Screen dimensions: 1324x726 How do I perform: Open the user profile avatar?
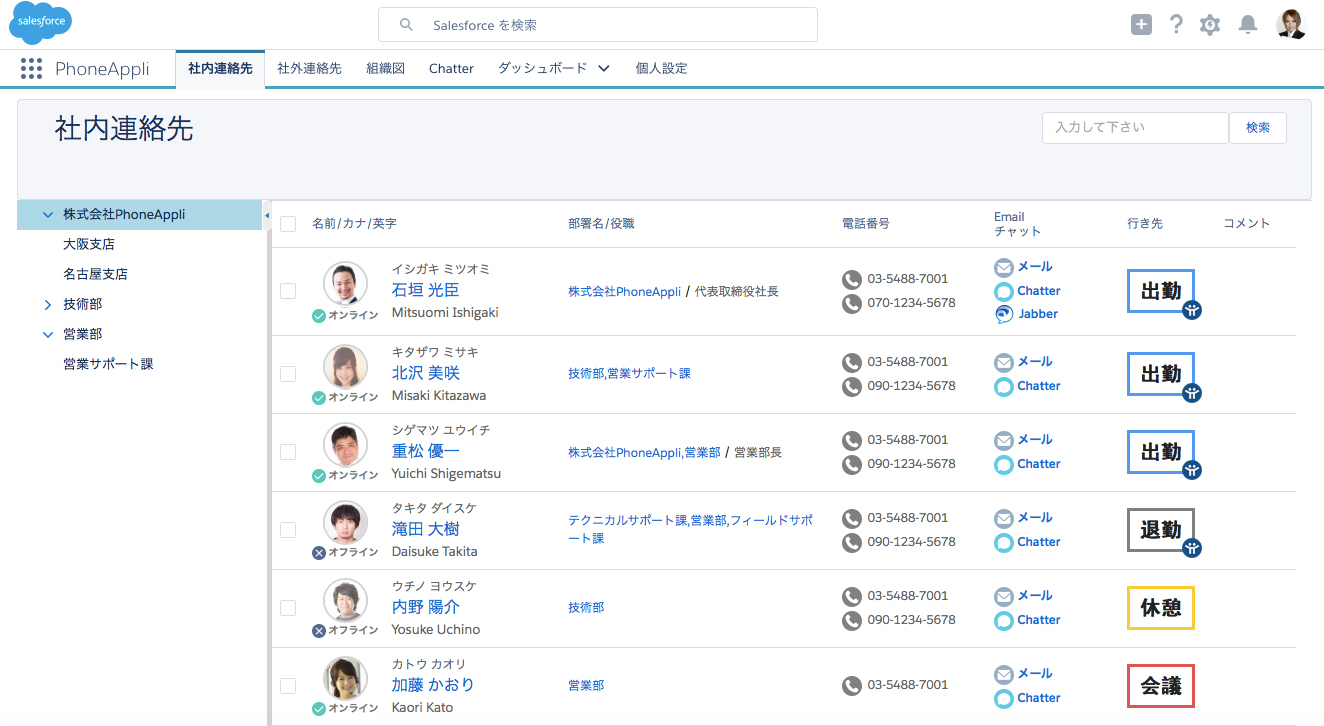[1291, 24]
